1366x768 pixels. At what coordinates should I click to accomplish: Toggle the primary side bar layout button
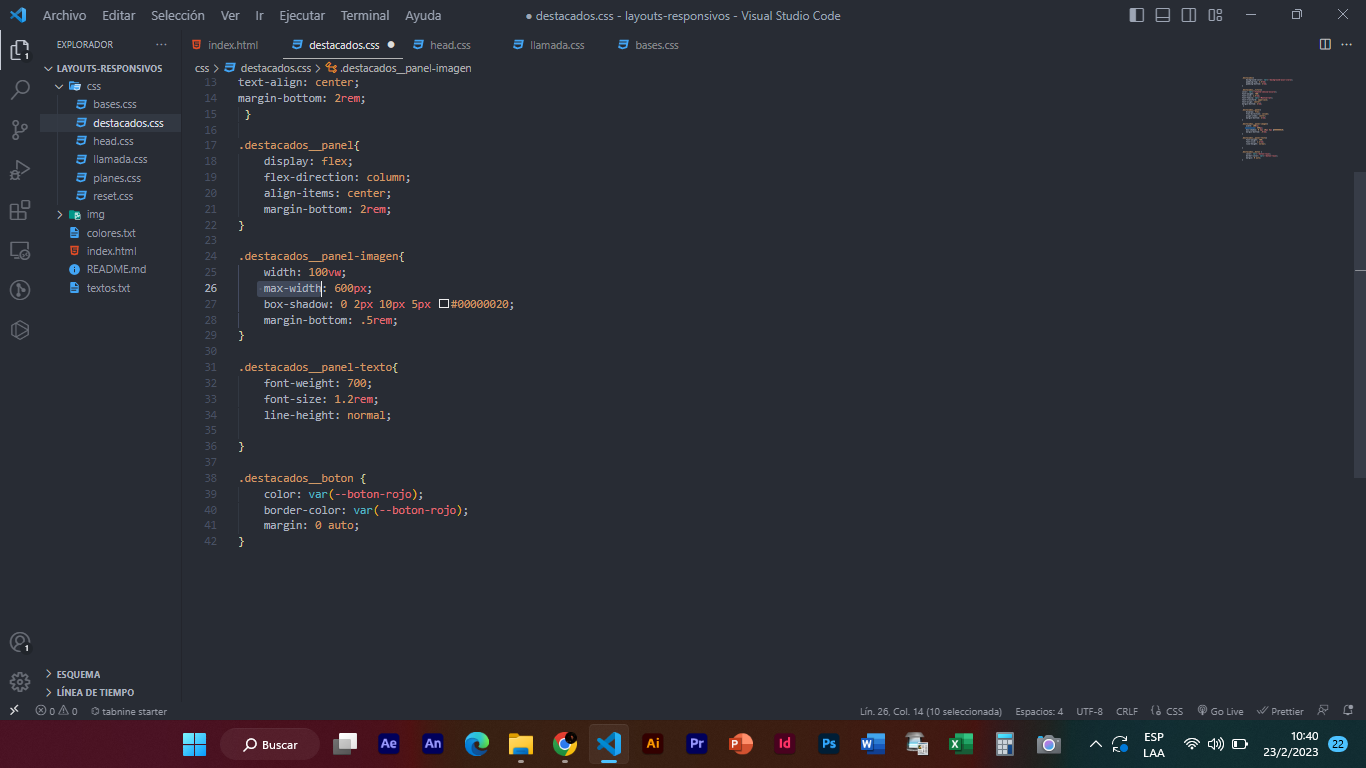1137,15
